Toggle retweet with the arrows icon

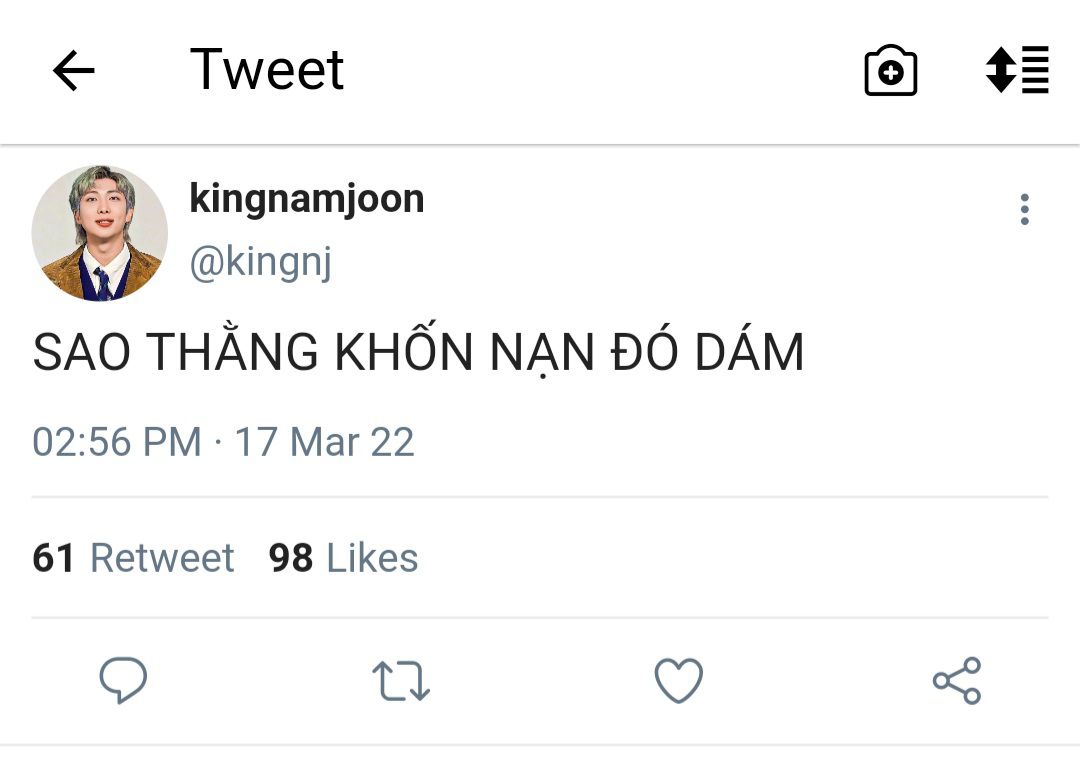(x=401, y=681)
